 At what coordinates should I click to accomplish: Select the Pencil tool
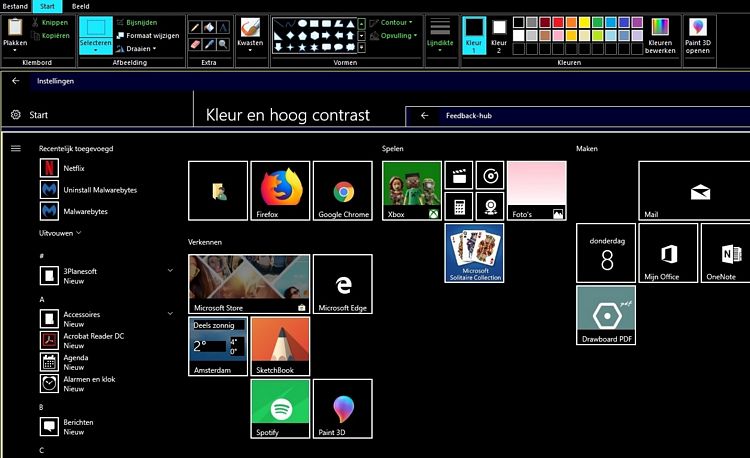tap(195, 27)
